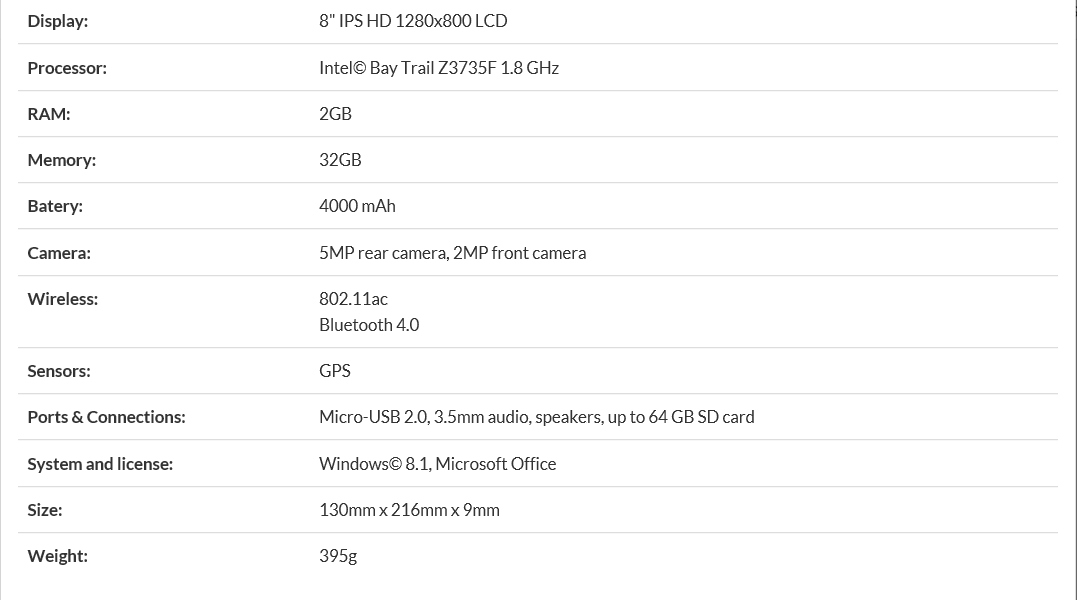Click the Display label
Screen dimensions: 1077x600
coord(58,21)
